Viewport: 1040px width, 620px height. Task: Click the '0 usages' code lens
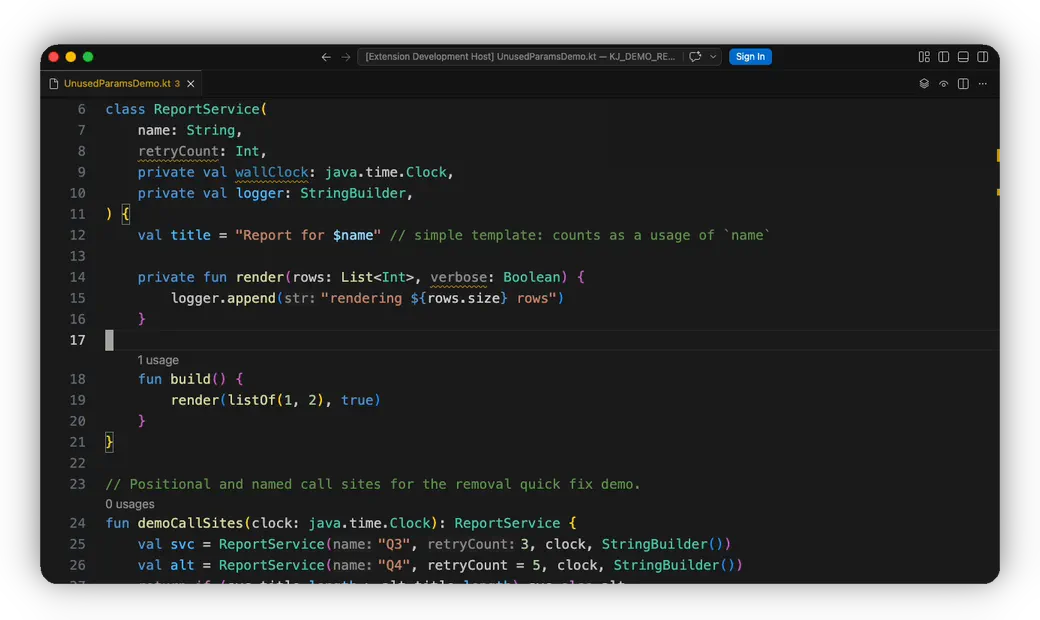point(130,504)
